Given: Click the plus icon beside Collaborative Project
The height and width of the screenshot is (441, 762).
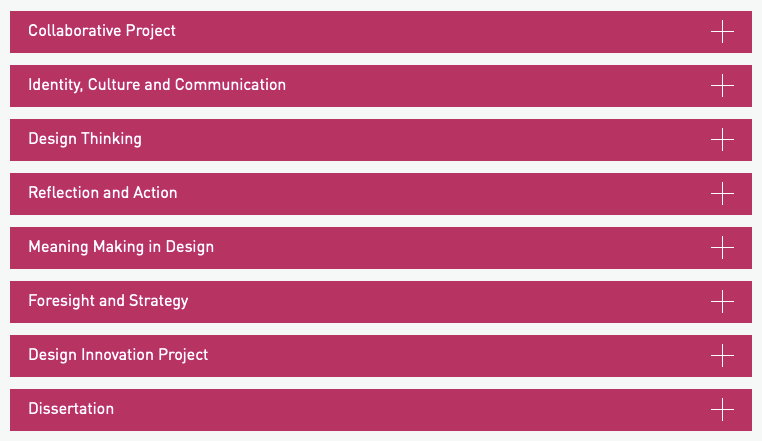Looking at the screenshot, I should click(x=721, y=32).
